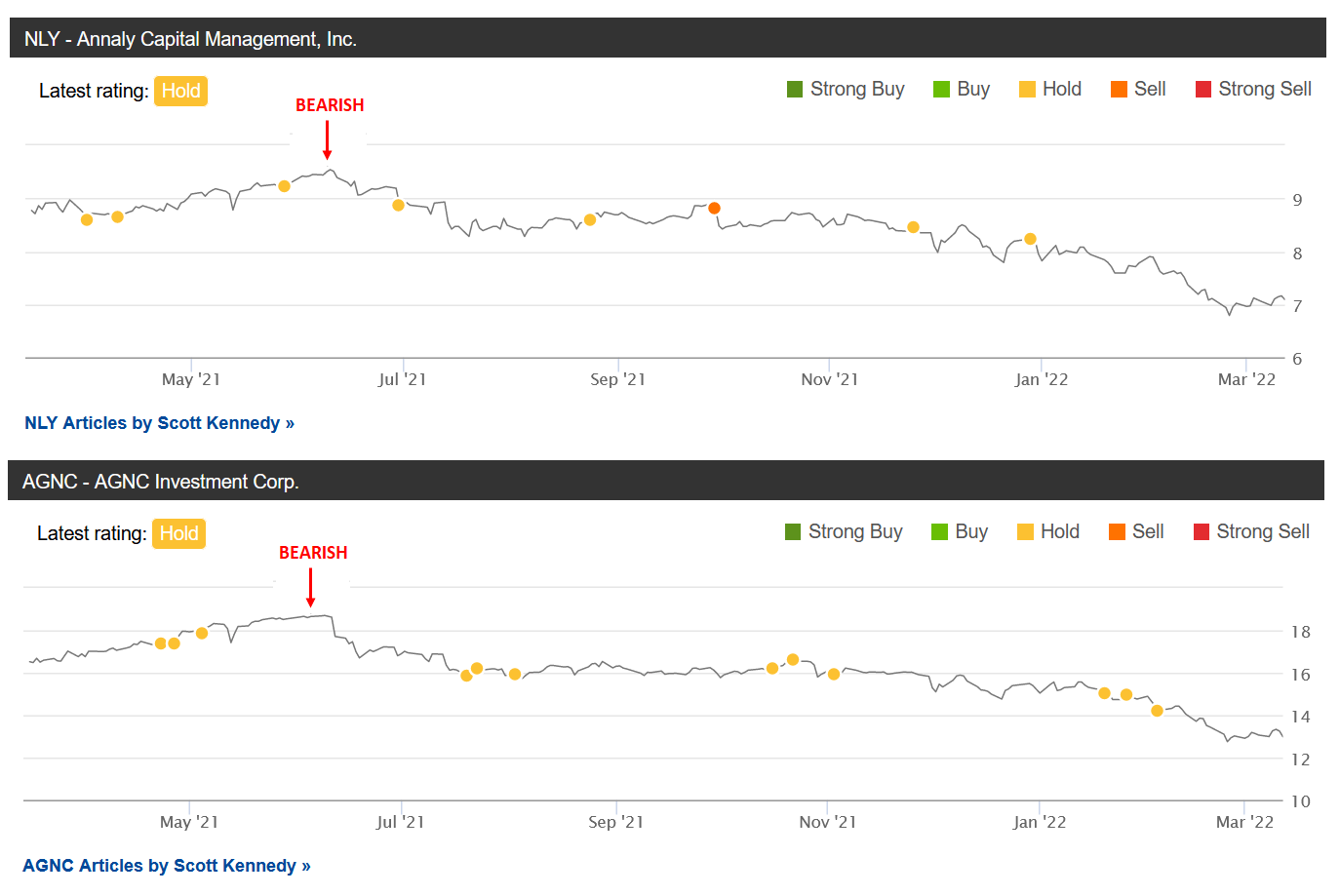Toggle Sell legend entry in AGNC chart
This screenshot has height=896, width=1340.
1137,532
